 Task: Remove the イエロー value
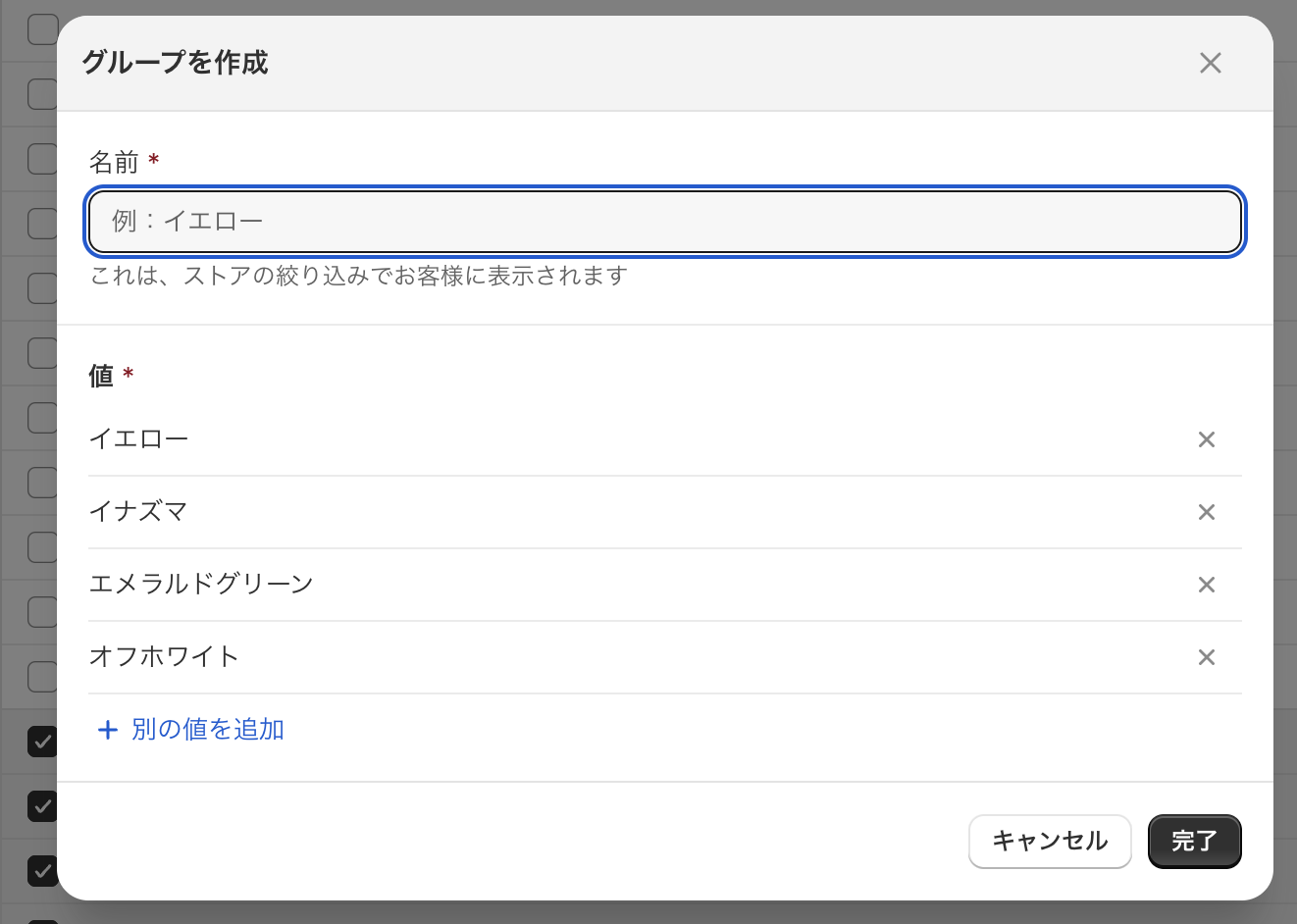click(x=1207, y=439)
